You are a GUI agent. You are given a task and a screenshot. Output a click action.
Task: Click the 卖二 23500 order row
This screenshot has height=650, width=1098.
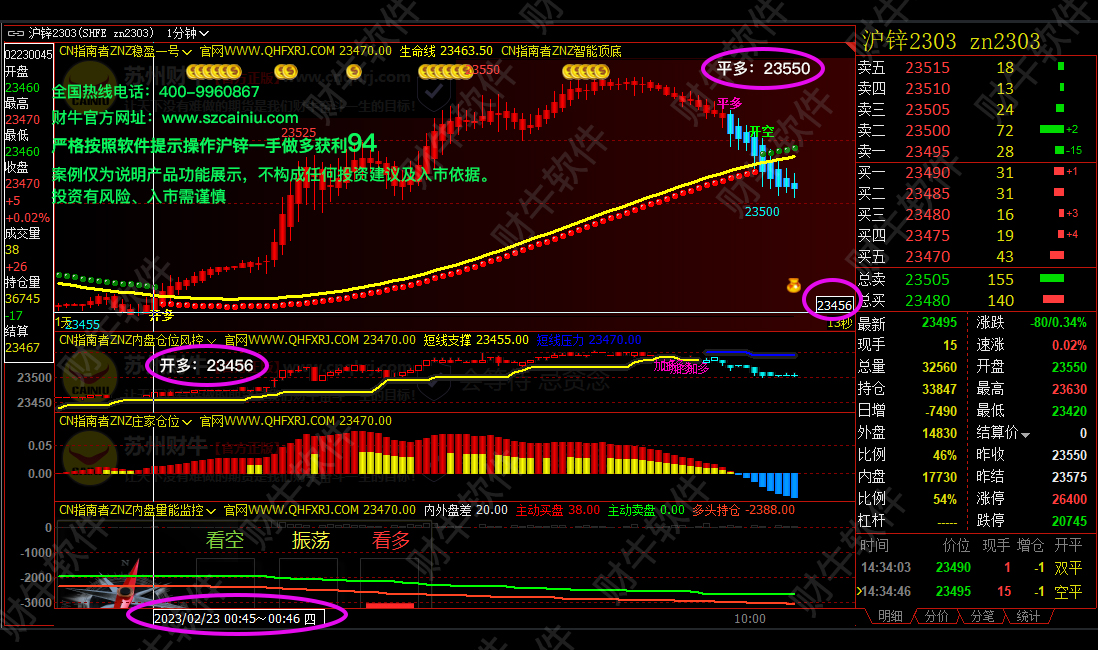tap(975, 130)
